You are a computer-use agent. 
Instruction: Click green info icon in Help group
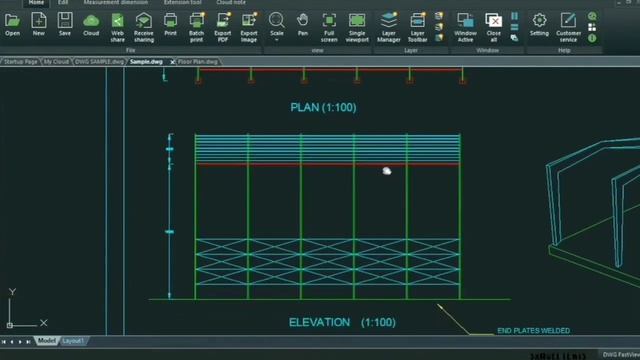click(592, 38)
